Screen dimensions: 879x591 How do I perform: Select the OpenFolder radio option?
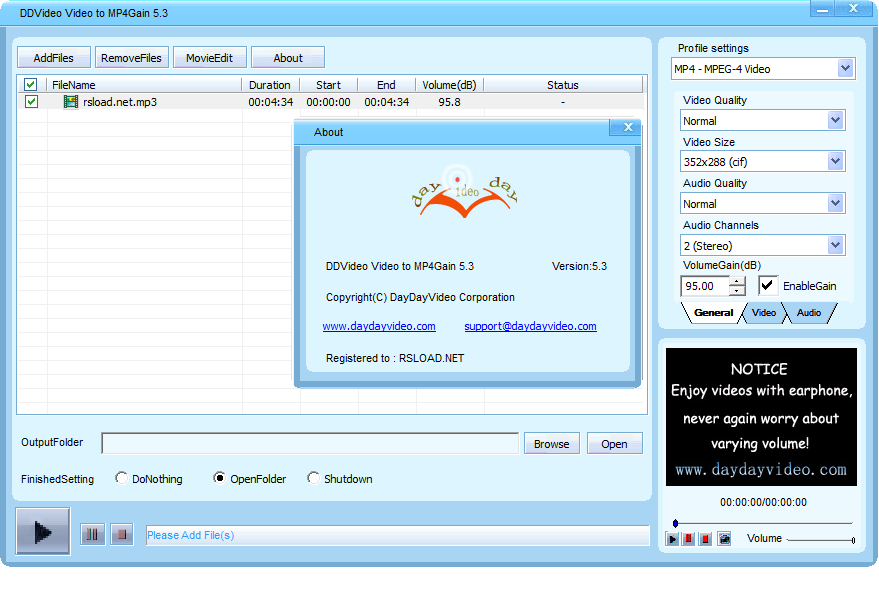click(x=219, y=478)
